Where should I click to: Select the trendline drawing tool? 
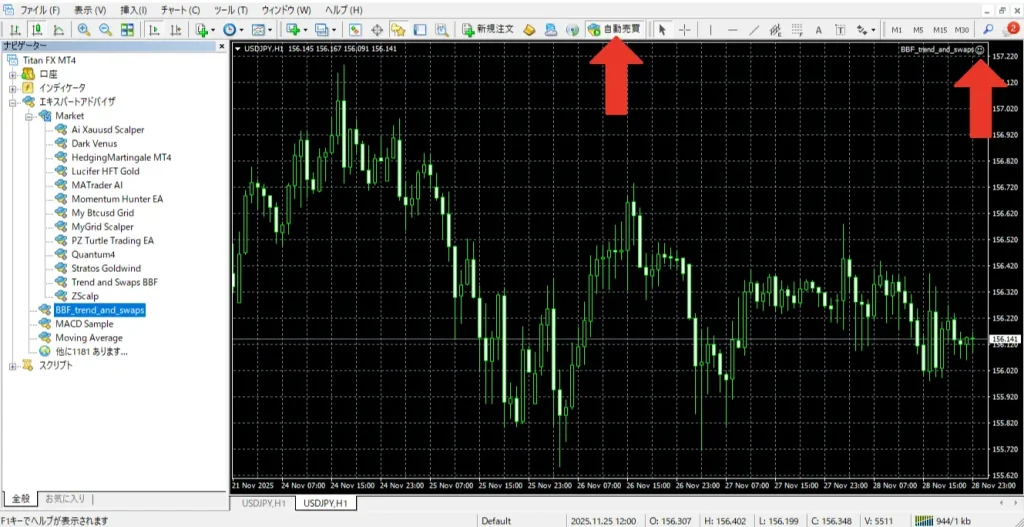(755, 30)
